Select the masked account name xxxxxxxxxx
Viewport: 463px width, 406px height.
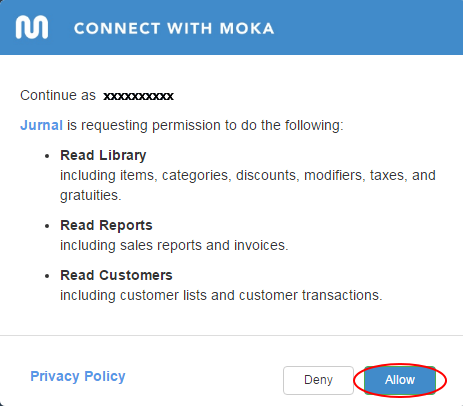pos(138,96)
